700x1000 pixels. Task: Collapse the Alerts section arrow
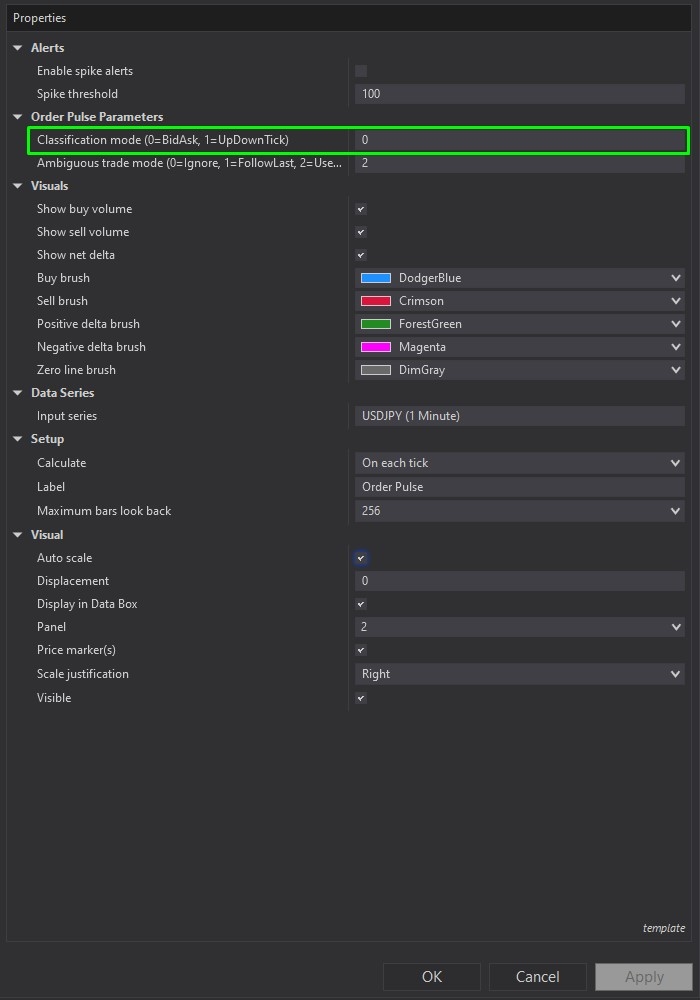click(18, 48)
